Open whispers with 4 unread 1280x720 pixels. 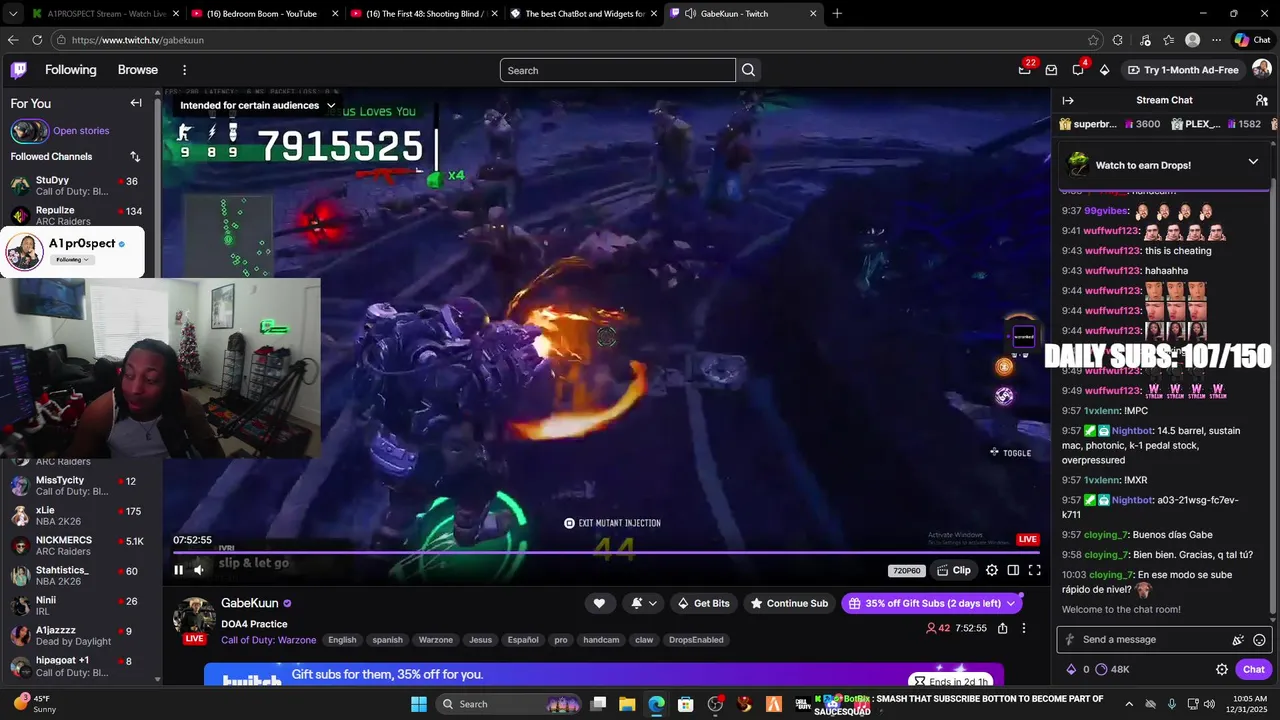1078,70
